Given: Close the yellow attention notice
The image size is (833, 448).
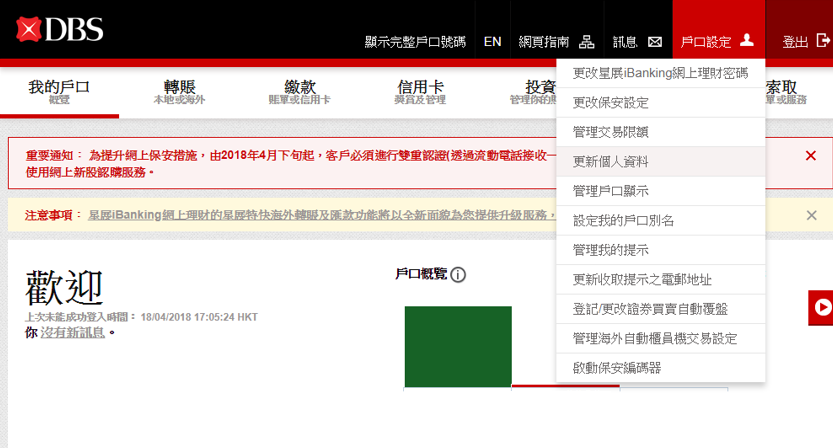Looking at the screenshot, I should (x=811, y=215).
